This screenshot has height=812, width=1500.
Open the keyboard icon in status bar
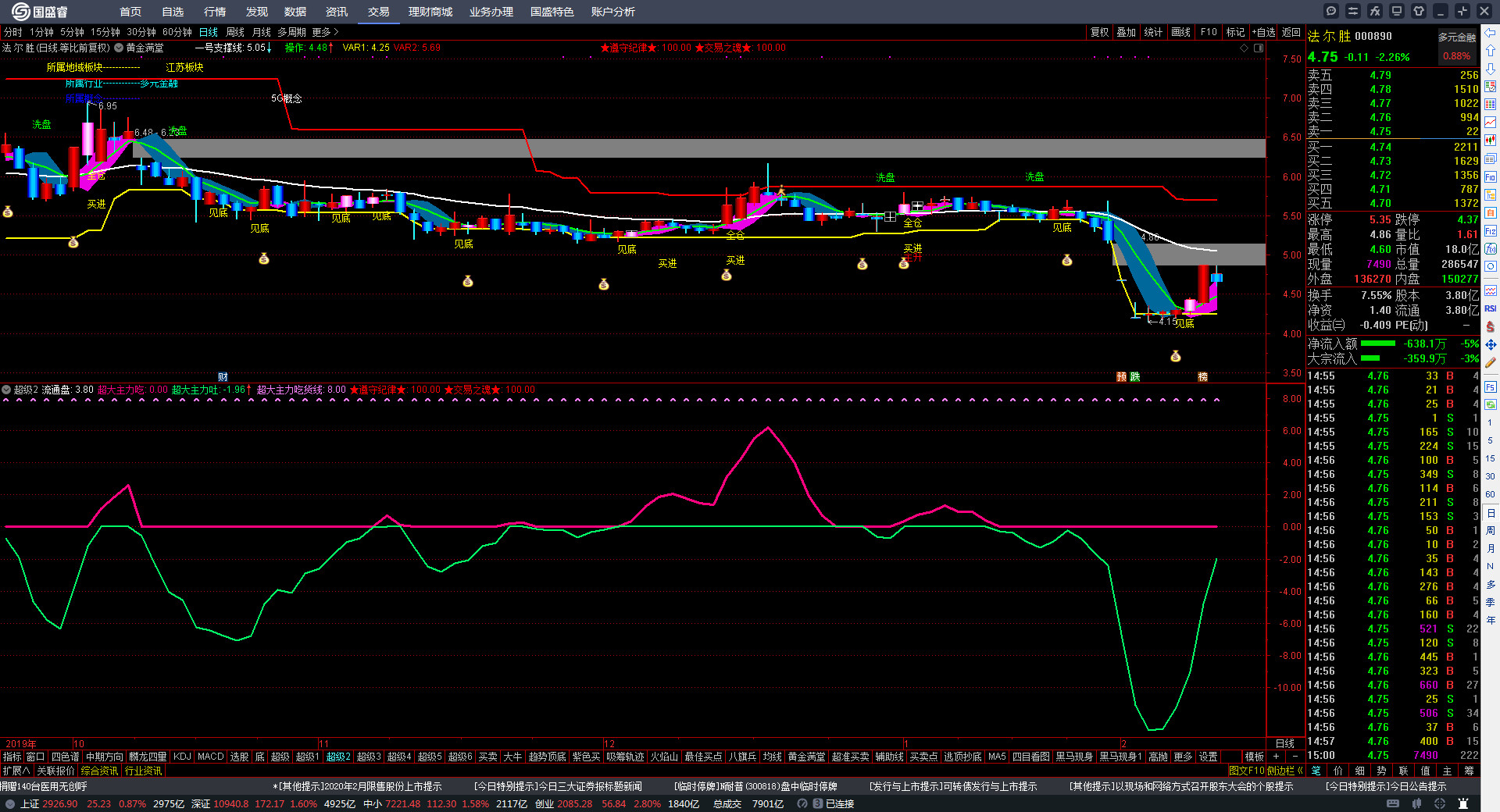[x=1394, y=803]
